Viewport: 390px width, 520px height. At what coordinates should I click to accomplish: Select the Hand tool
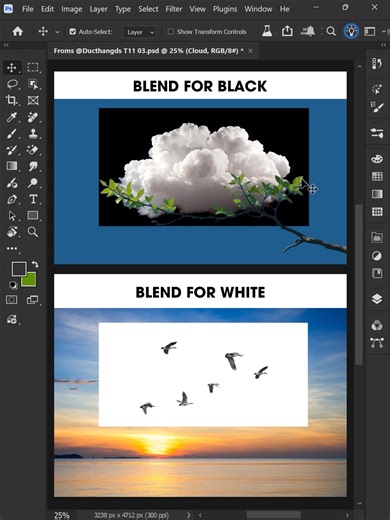pos(12,232)
